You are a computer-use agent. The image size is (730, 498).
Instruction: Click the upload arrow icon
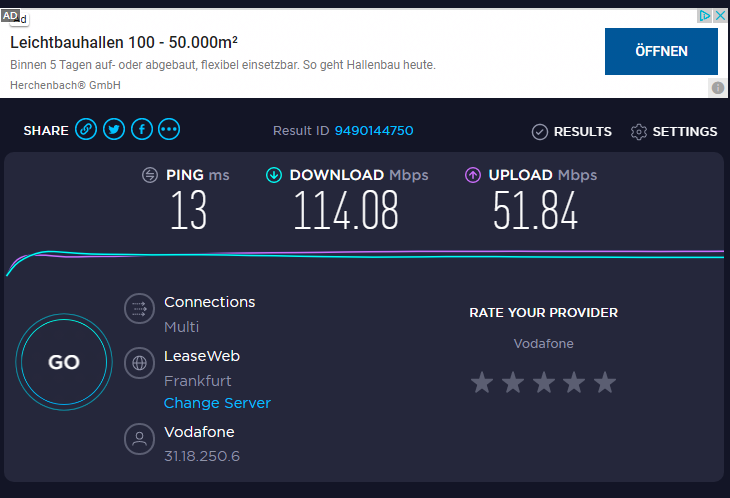[473, 175]
